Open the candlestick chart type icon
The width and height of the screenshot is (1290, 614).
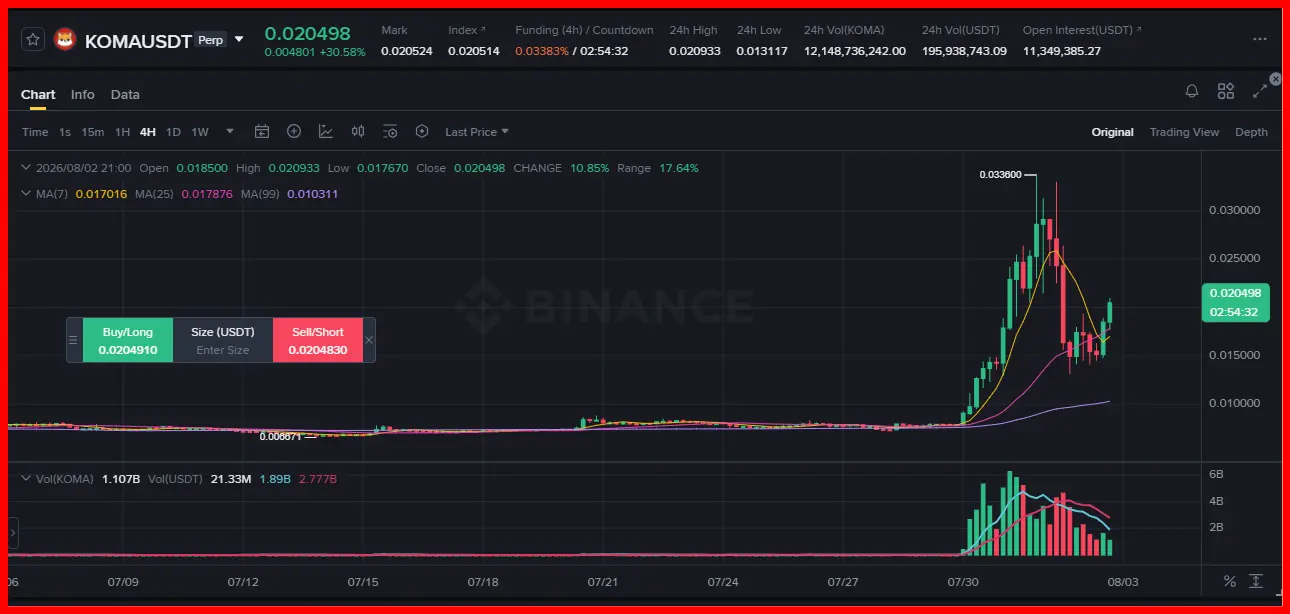click(x=358, y=131)
